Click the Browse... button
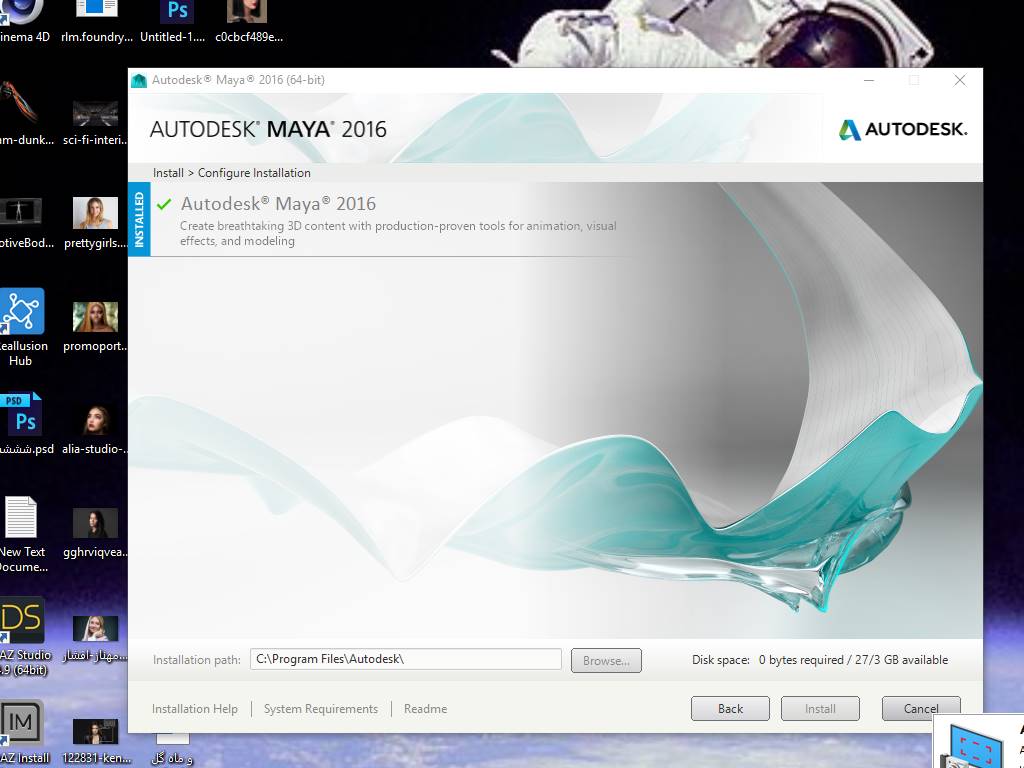Image resolution: width=1024 pixels, height=768 pixels. tap(606, 660)
